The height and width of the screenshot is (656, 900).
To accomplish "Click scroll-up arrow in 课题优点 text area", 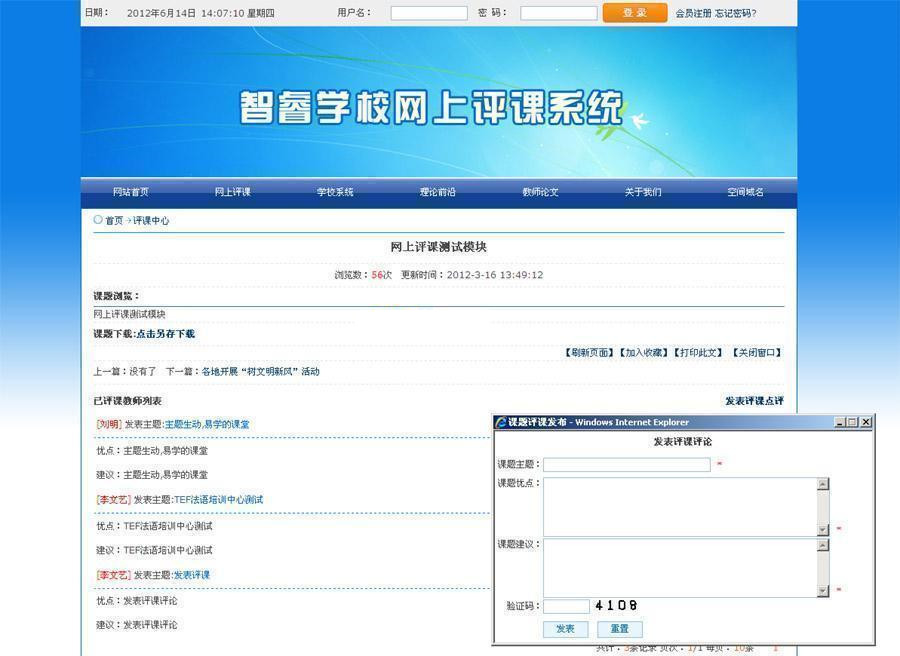I will (x=823, y=484).
